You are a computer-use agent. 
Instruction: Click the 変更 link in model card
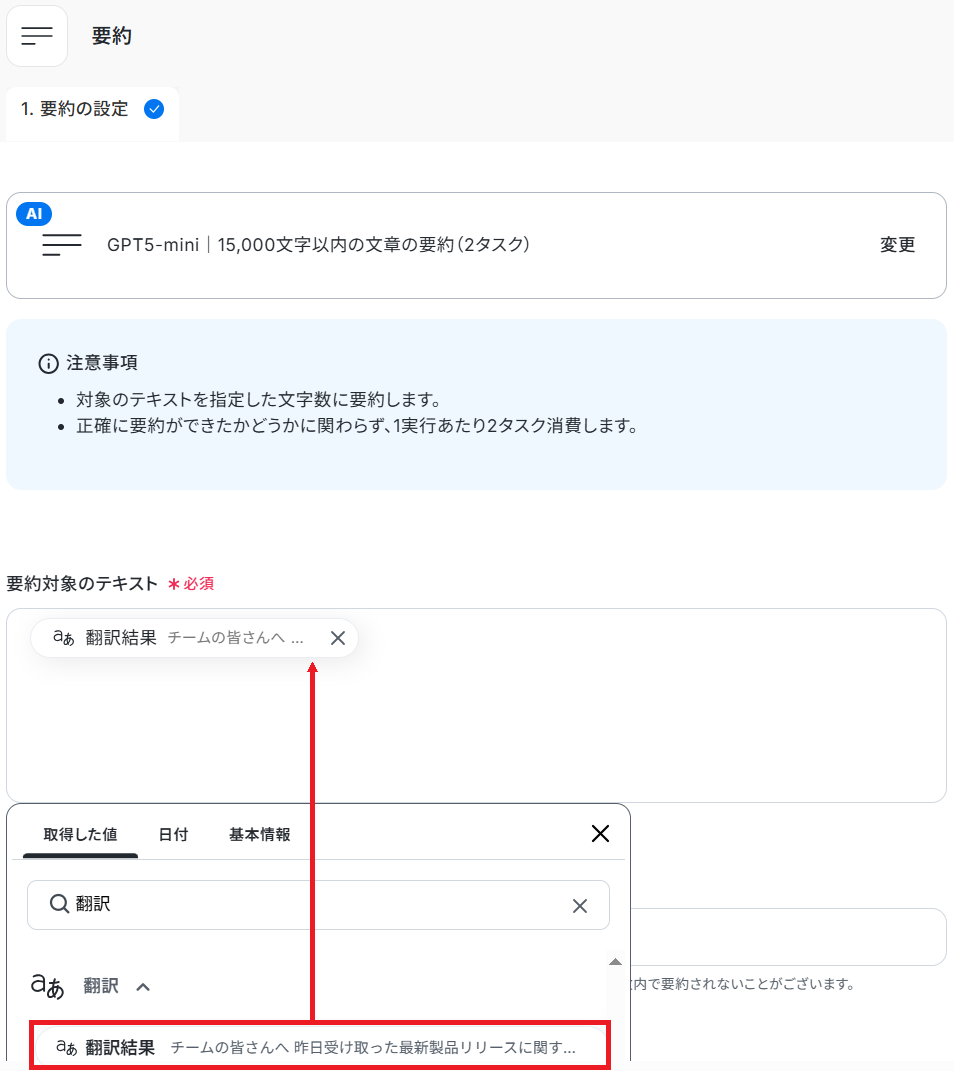(x=897, y=245)
